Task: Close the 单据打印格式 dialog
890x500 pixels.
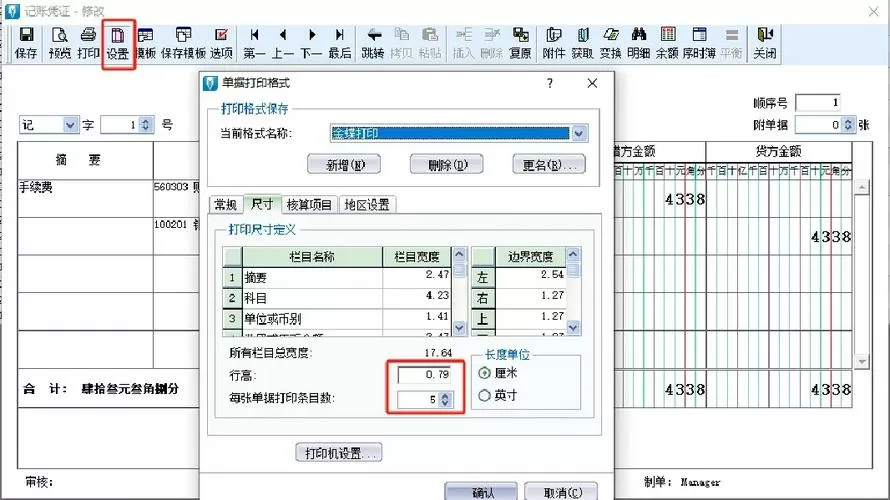Action: (x=592, y=83)
